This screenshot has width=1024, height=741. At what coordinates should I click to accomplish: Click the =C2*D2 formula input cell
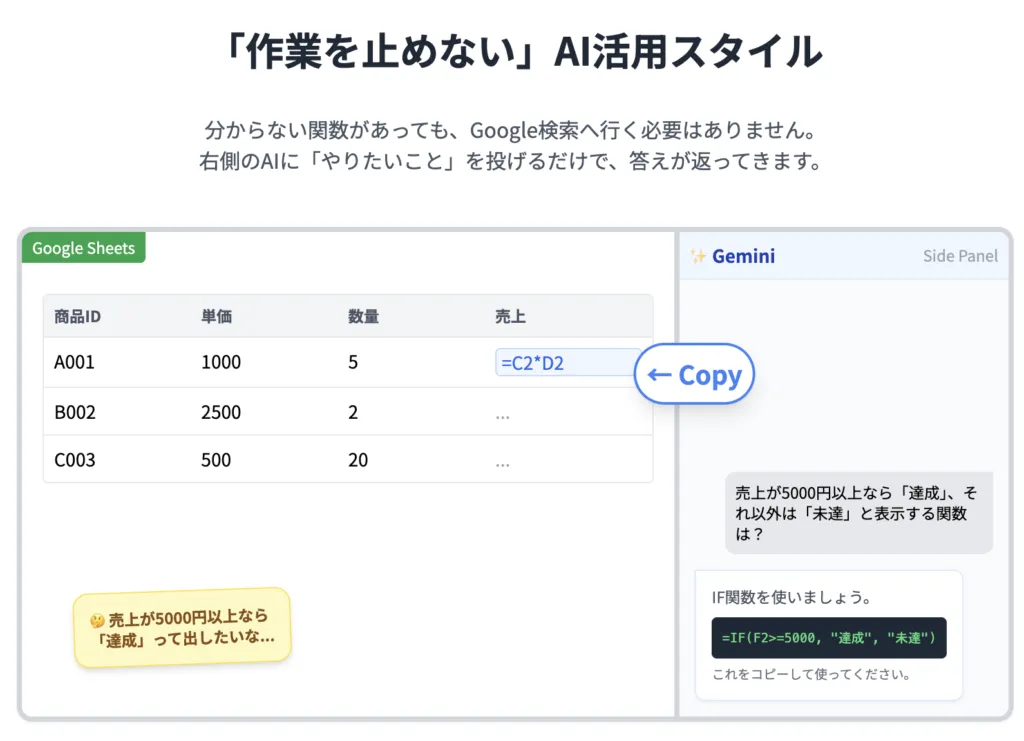click(567, 363)
